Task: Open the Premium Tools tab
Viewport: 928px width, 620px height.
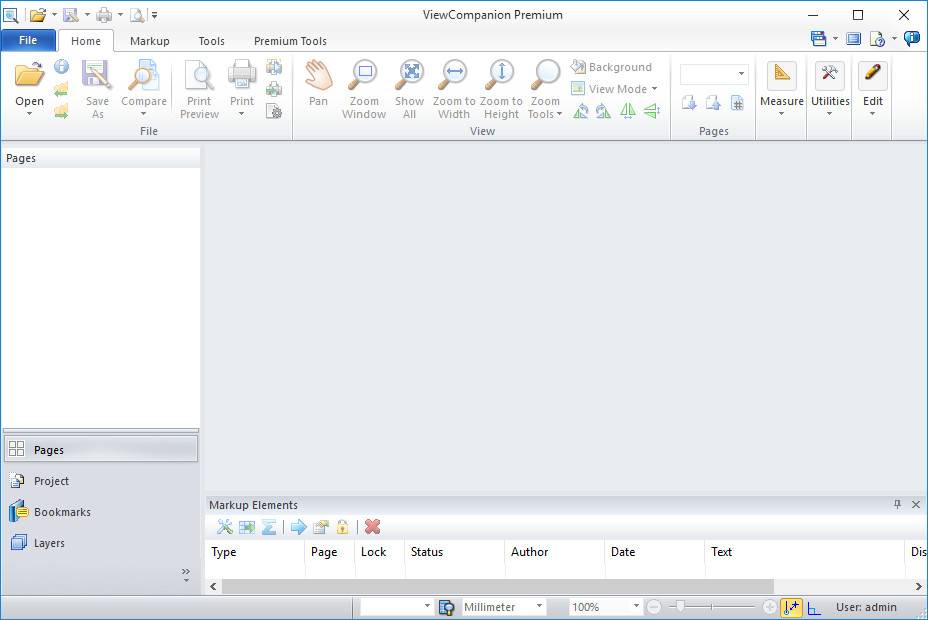Action: point(289,41)
